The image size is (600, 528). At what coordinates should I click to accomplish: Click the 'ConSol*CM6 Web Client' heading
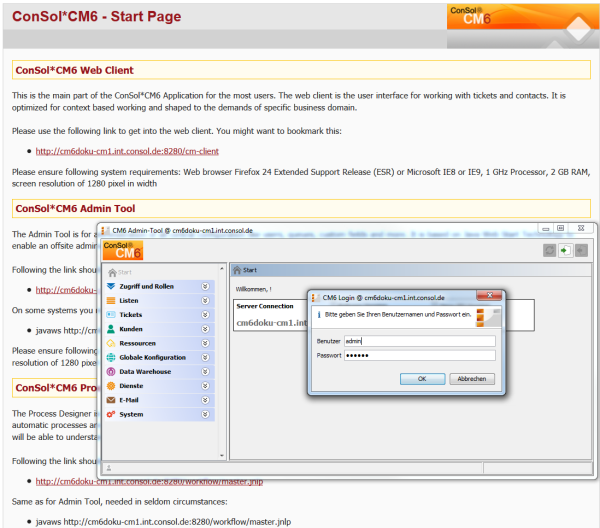pyautogui.click(x=75, y=70)
